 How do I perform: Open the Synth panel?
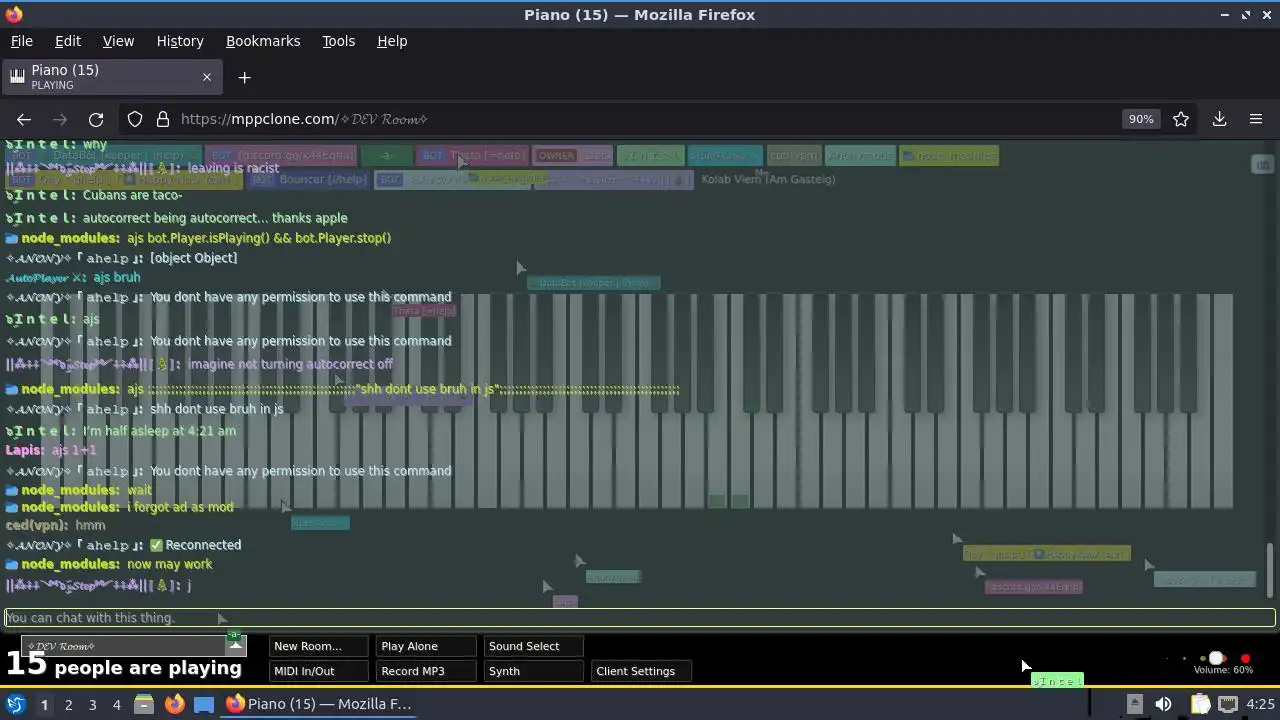click(532, 671)
